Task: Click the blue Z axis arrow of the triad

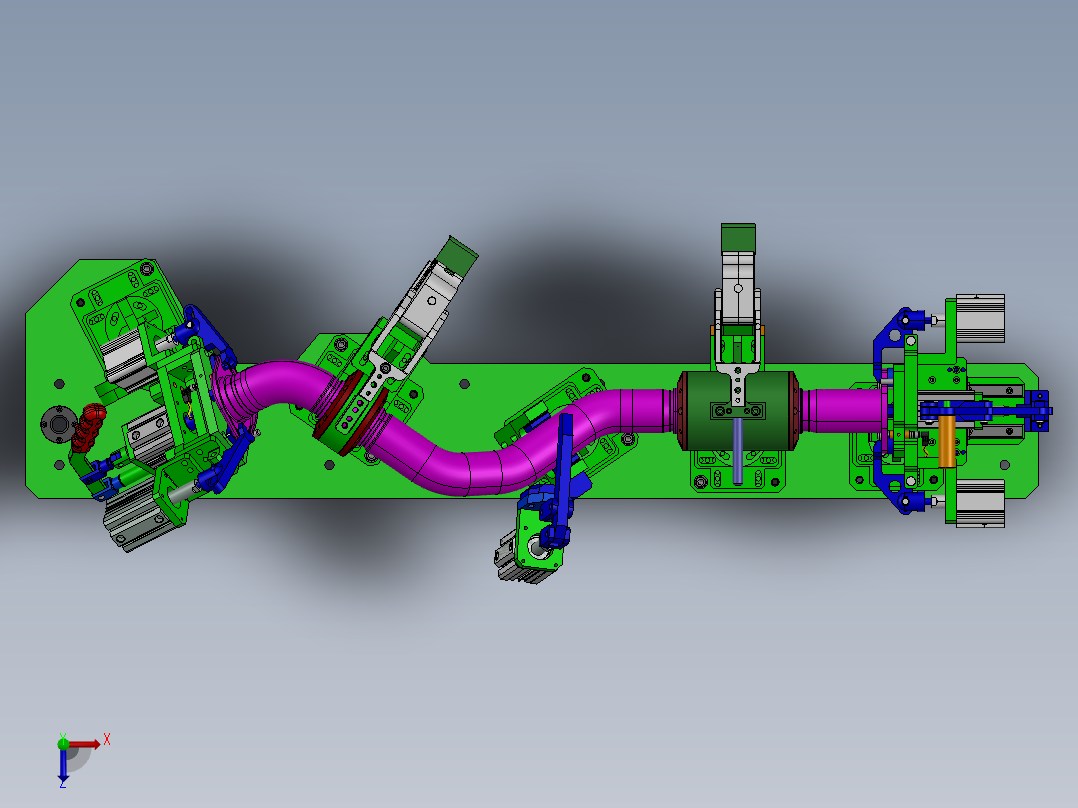Action: tap(63, 765)
